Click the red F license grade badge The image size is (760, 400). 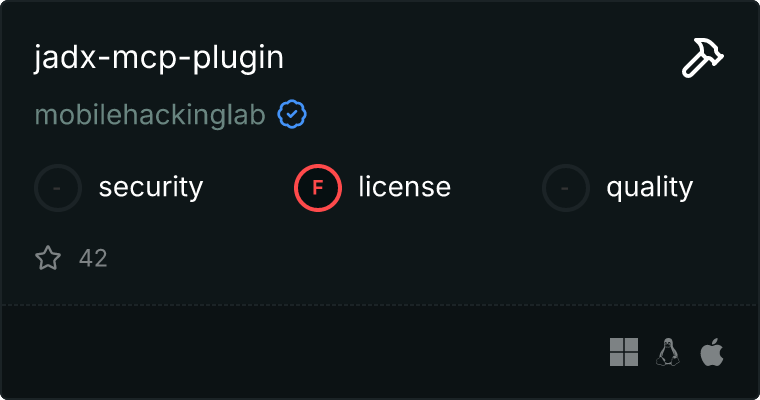click(x=318, y=187)
